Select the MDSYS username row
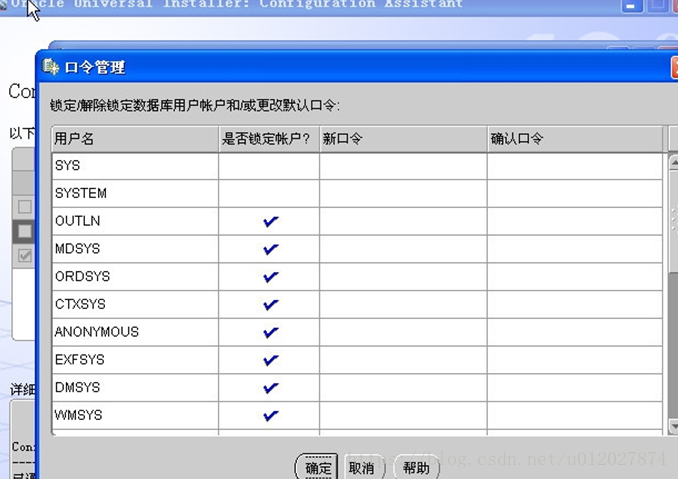This screenshot has height=479, width=678. (x=135, y=249)
